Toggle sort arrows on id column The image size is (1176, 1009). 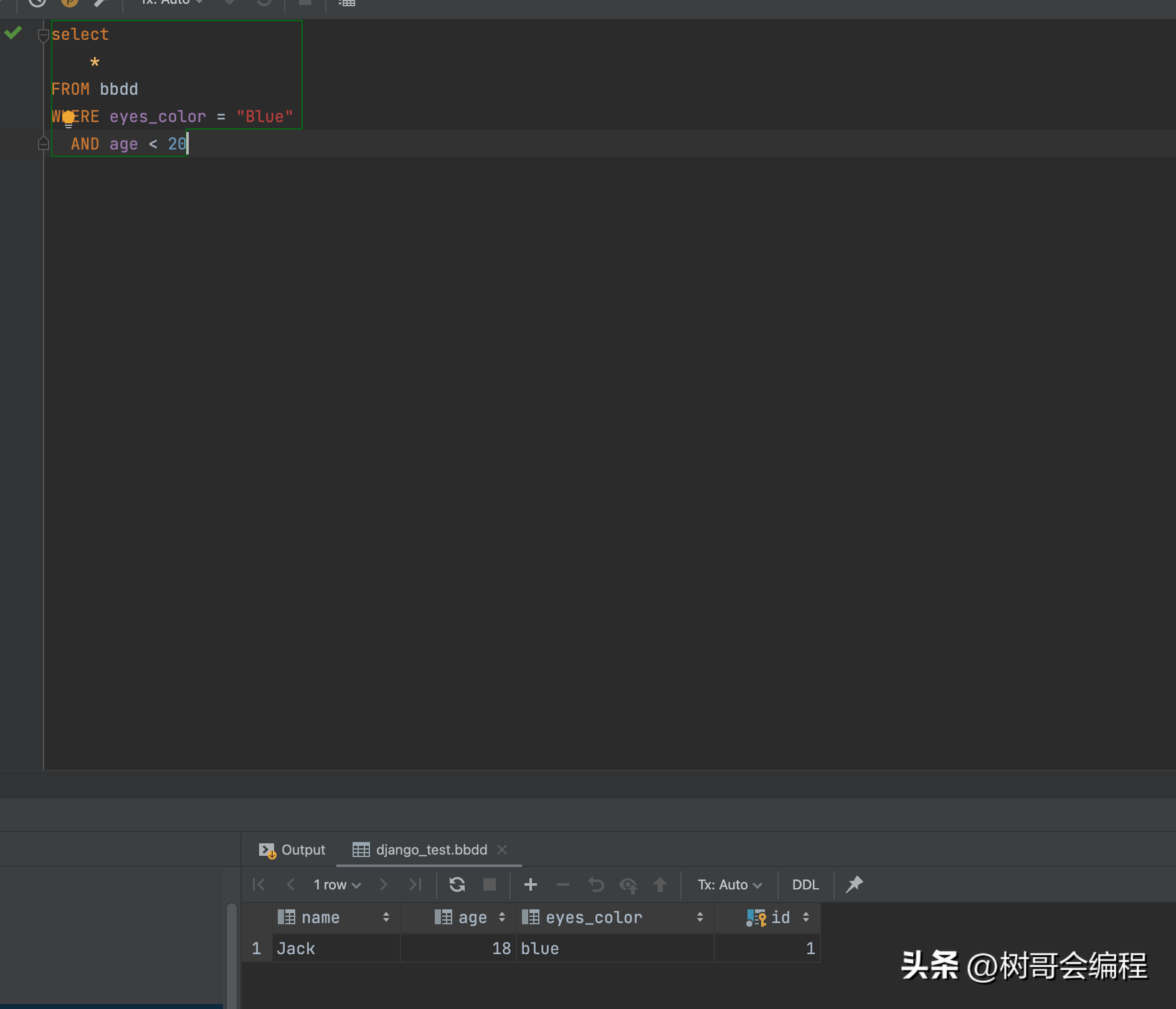[806, 917]
